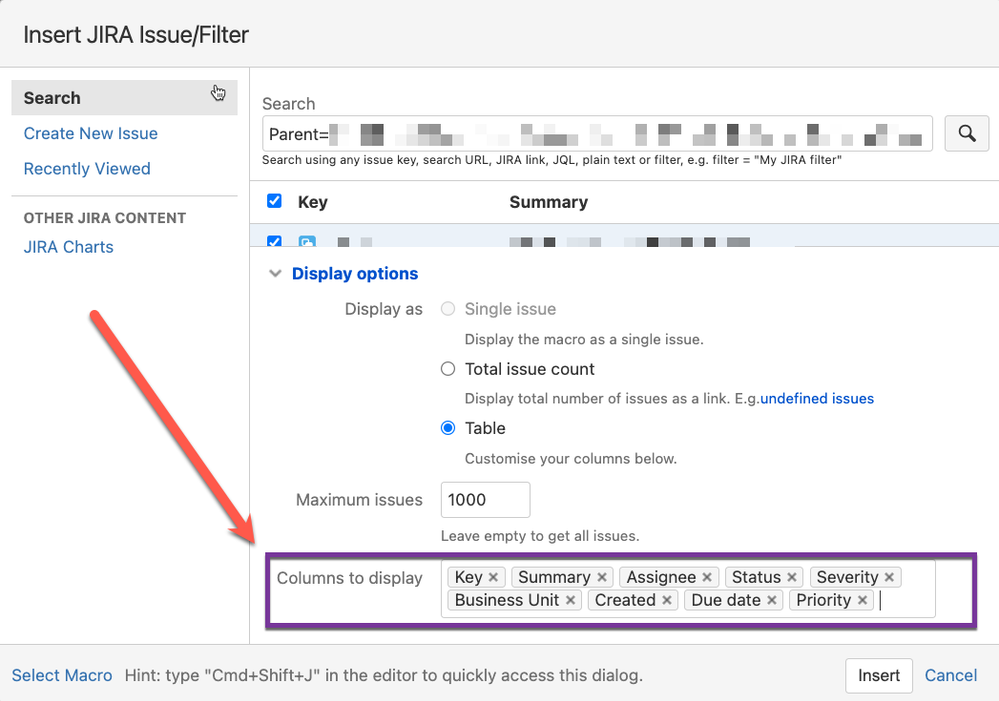Open Create New Issue section
The height and width of the screenshot is (701, 999).
(x=90, y=133)
